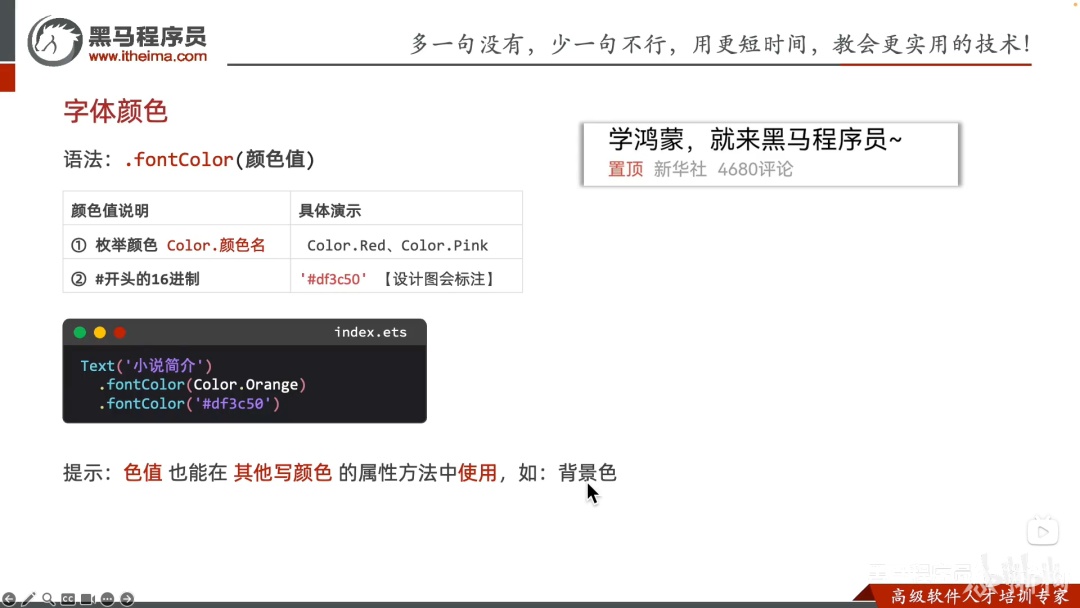Click the 4680评论 comments text
This screenshot has height=608, width=1080.
coord(755,169)
